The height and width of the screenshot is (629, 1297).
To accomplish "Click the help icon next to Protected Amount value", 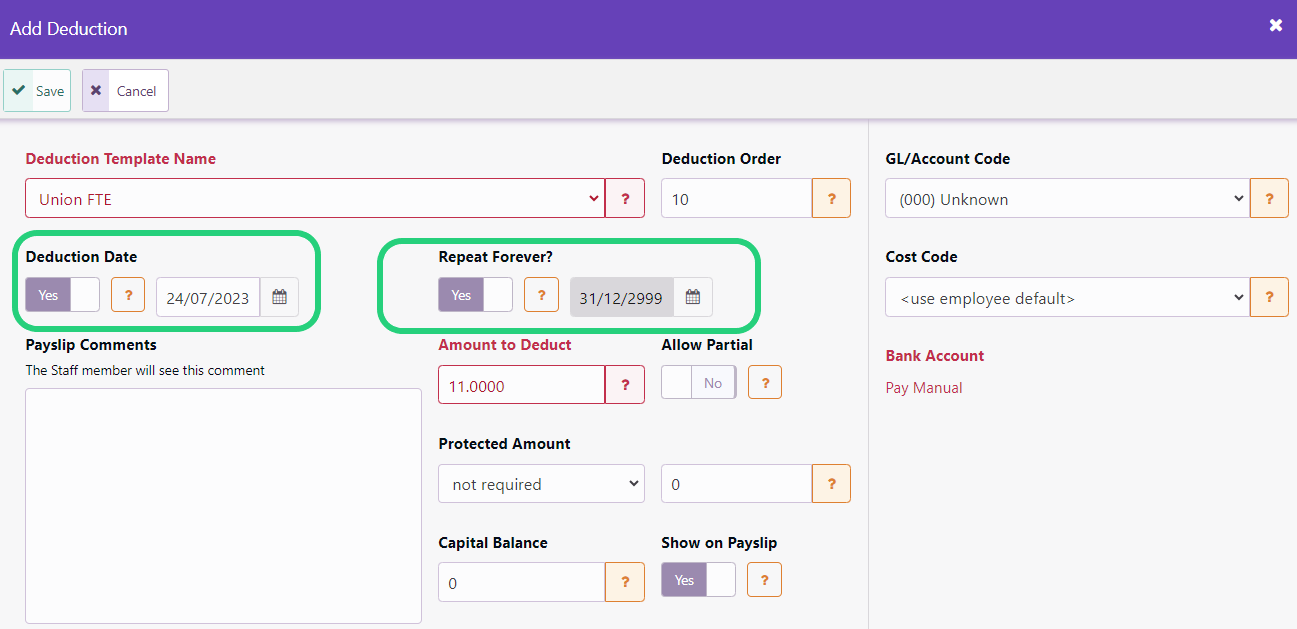I will pos(832,483).
